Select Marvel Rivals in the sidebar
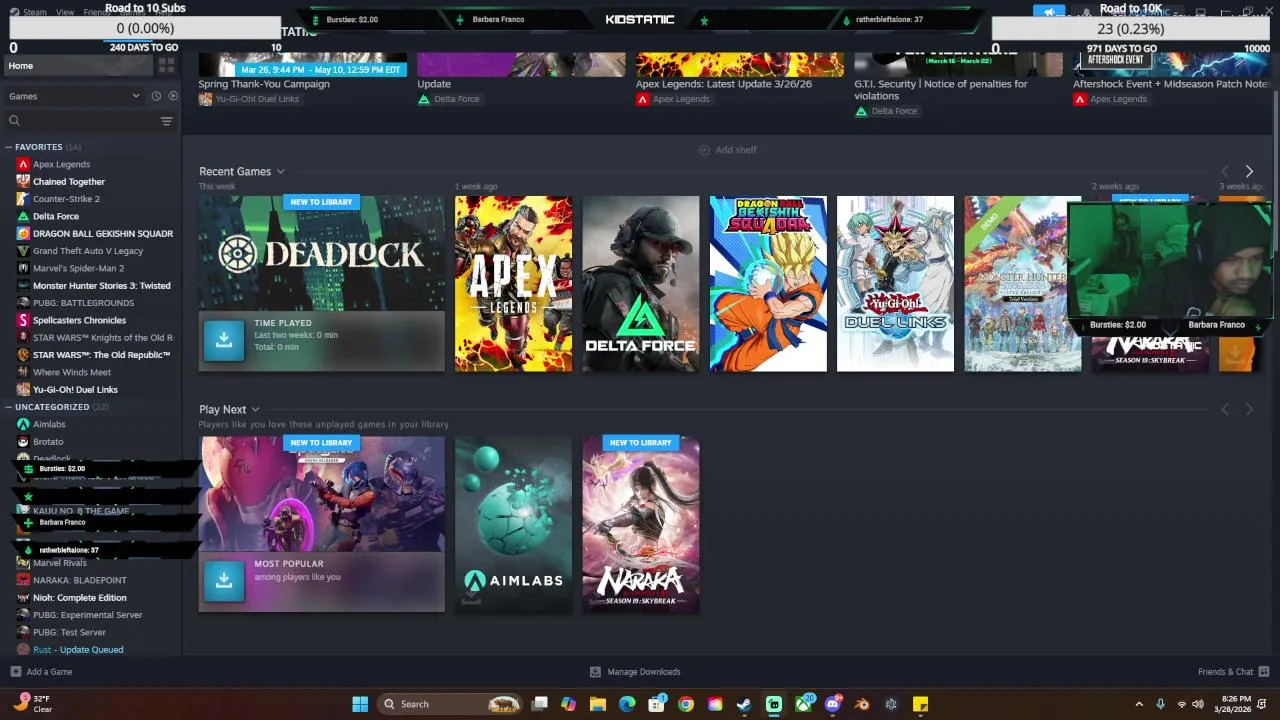Image resolution: width=1280 pixels, height=720 pixels. [x=59, y=563]
